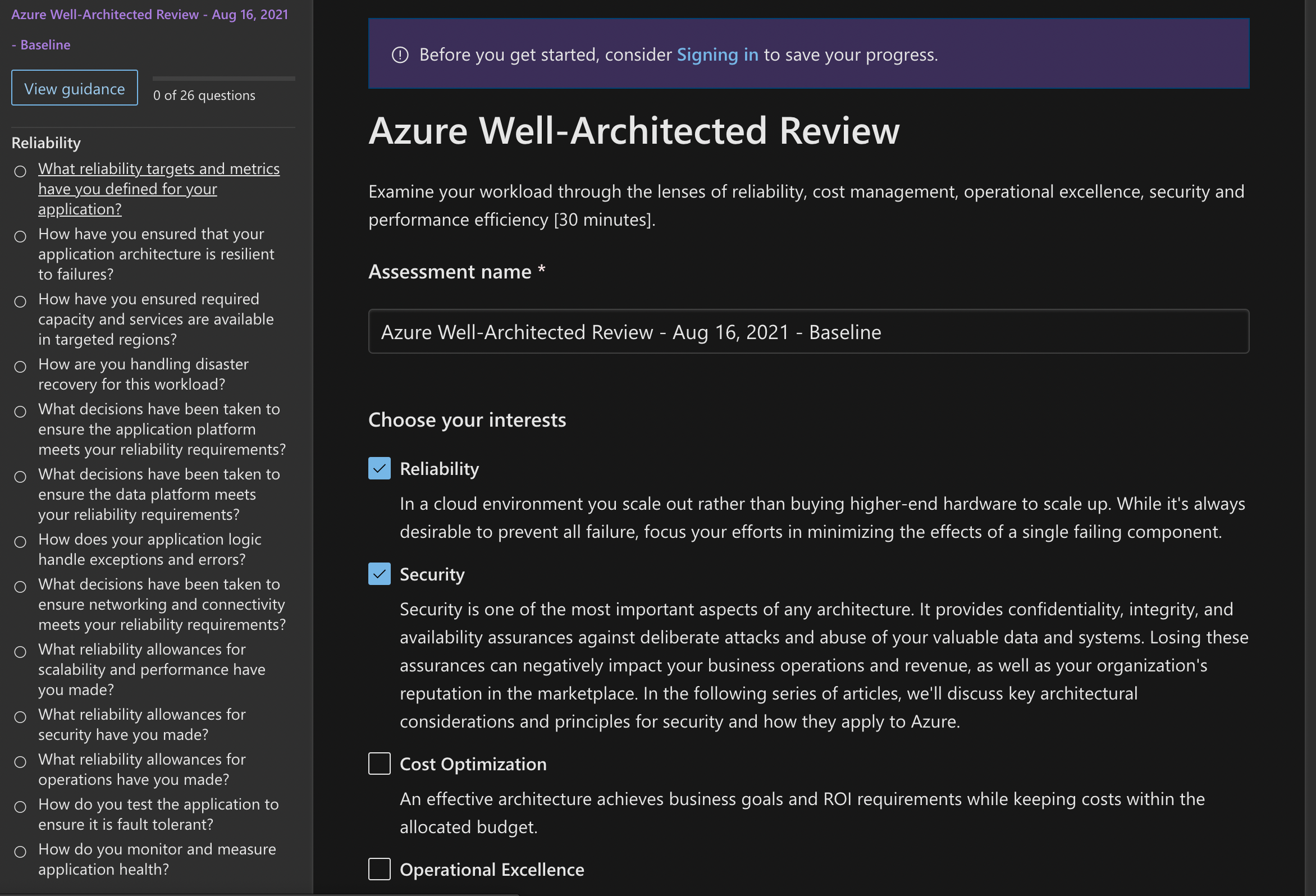Viewport: 1316px width, 896px height.
Task: Click the Signing in link
Action: (x=718, y=54)
